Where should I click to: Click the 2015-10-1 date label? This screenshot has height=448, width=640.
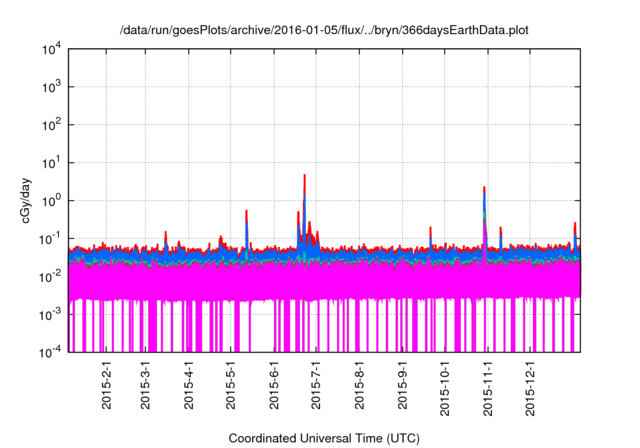point(444,388)
